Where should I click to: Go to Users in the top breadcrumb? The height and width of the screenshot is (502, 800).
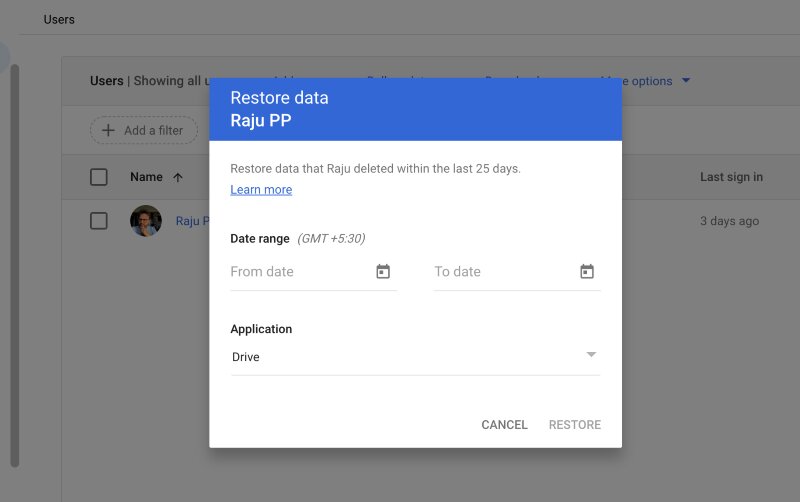(x=59, y=19)
